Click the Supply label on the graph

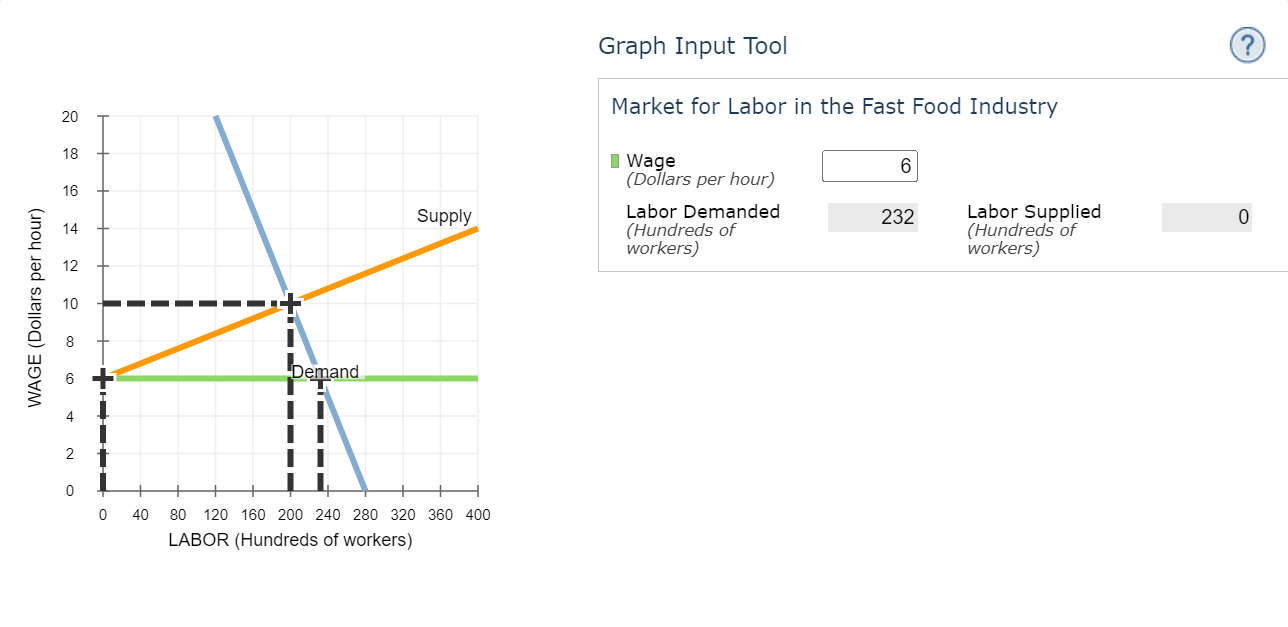coord(444,216)
